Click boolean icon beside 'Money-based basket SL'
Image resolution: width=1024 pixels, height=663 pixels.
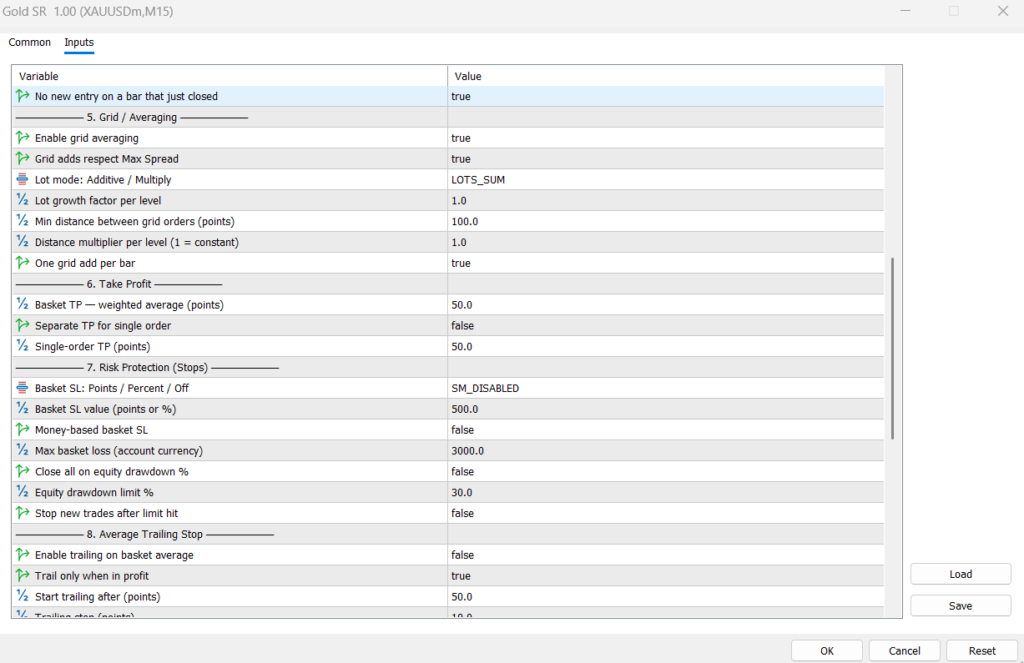(23, 430)
